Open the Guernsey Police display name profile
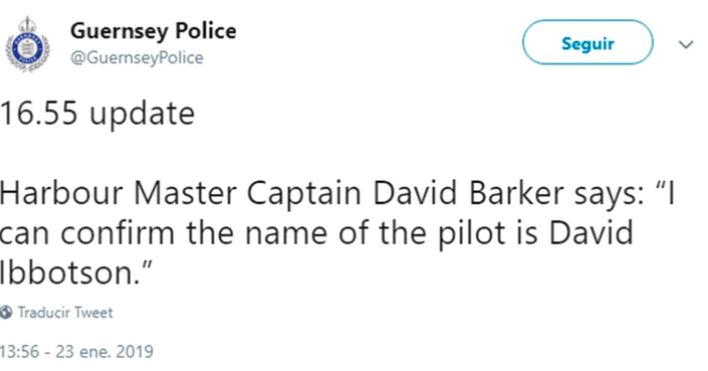 (153, 32)
